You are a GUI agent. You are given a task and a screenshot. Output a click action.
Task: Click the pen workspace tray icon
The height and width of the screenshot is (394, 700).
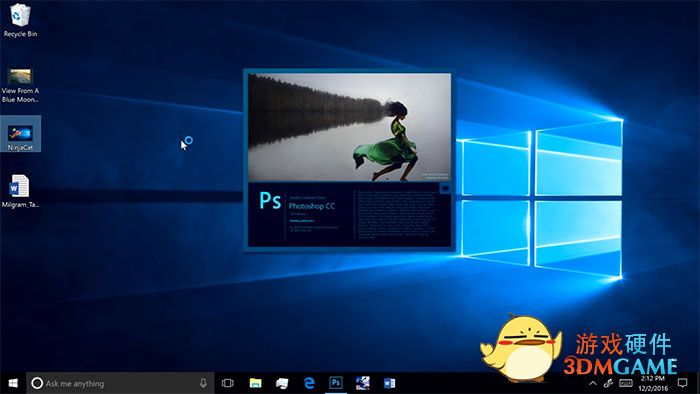click(608, 383)
